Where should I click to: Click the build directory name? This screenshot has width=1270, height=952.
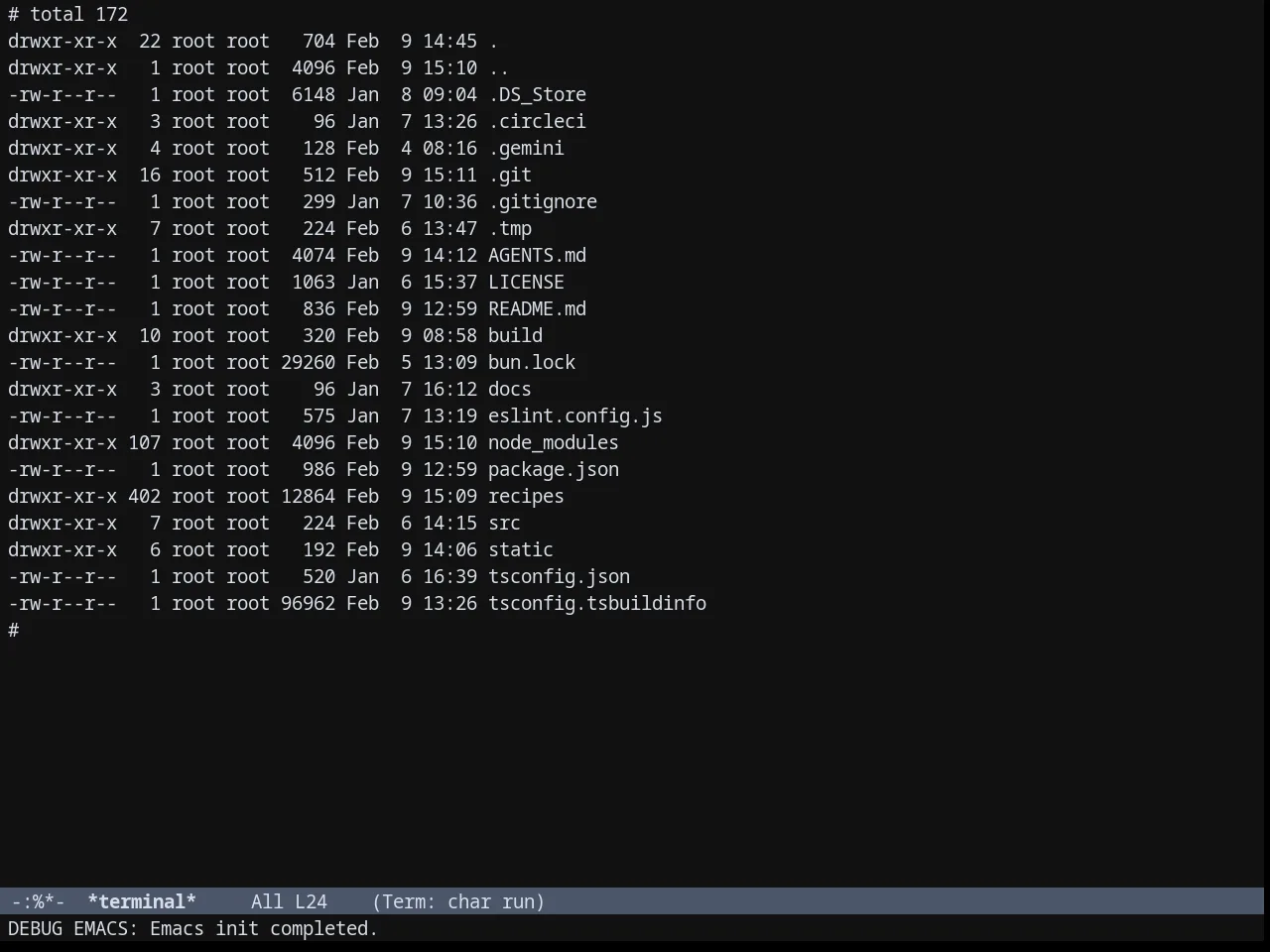pyautogui.click(x=515, y=335)
